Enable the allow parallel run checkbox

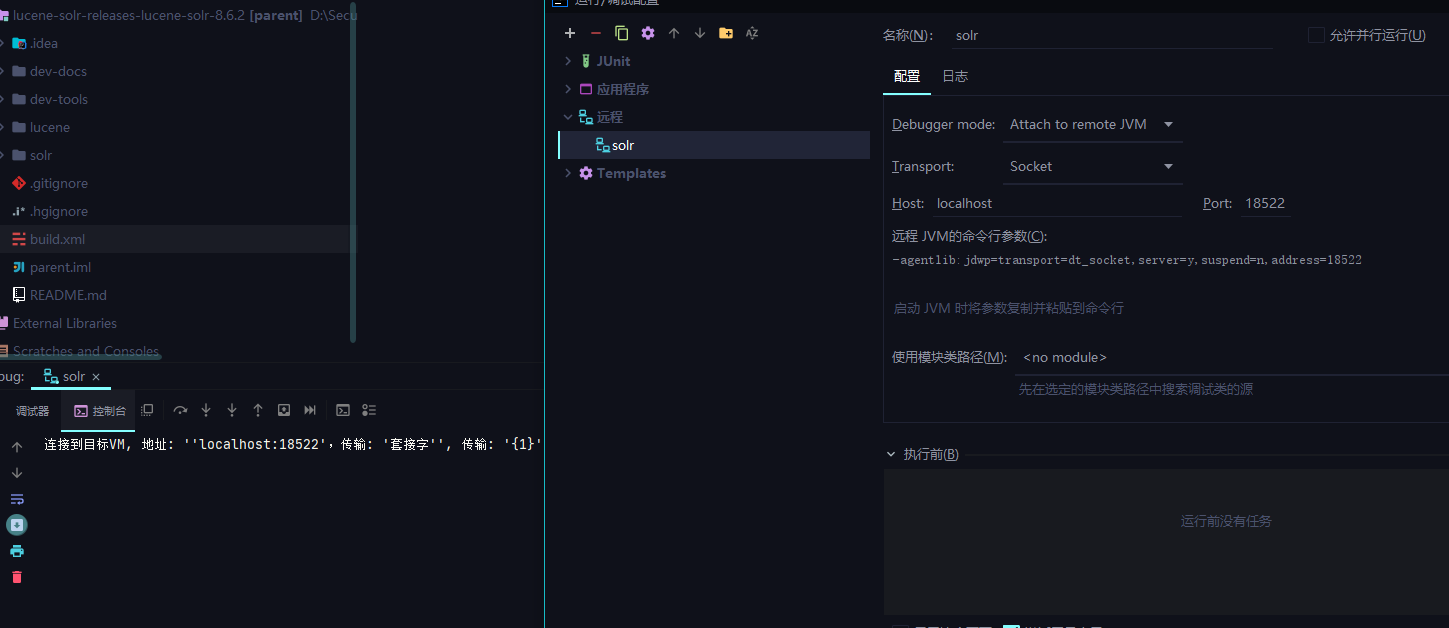[1316, 35]
